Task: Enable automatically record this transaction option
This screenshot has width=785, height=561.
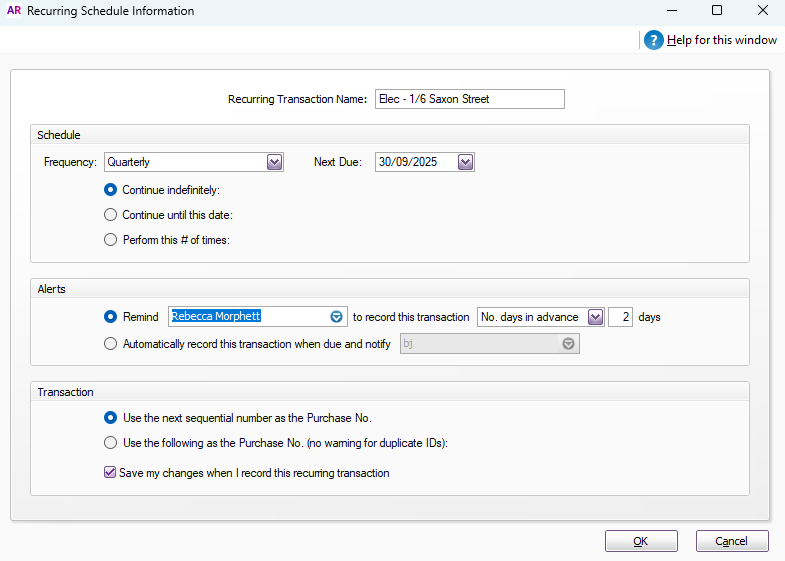Action: coord(111,344)
